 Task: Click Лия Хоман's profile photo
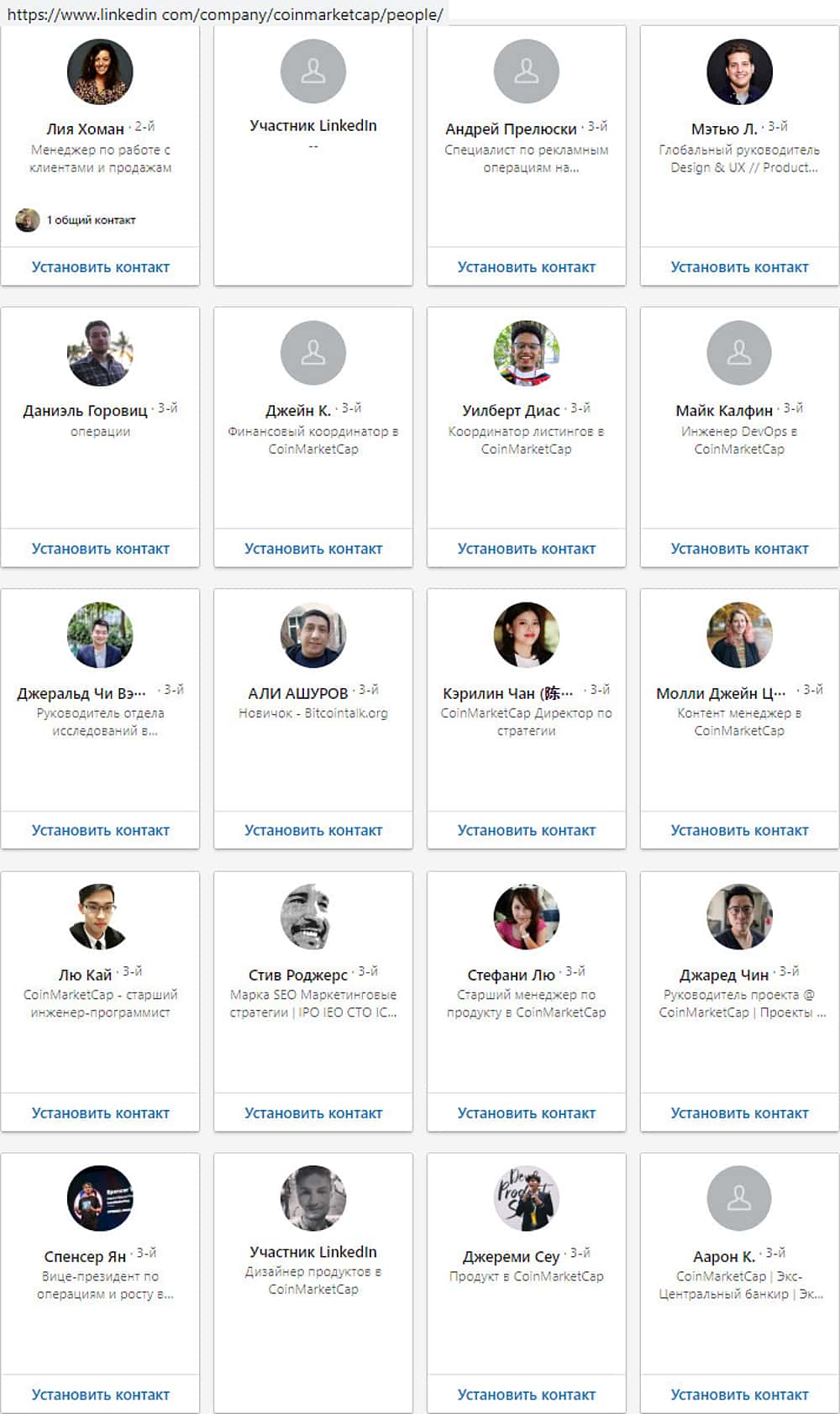(100, 72)
